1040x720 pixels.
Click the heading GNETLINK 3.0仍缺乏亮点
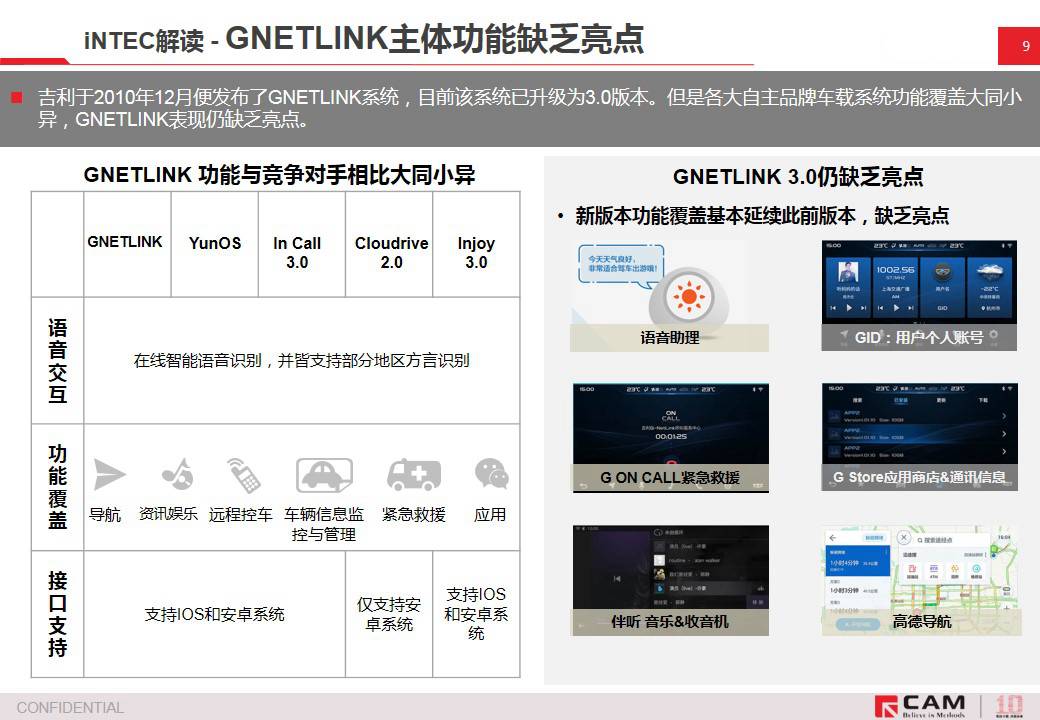point(798,176)
